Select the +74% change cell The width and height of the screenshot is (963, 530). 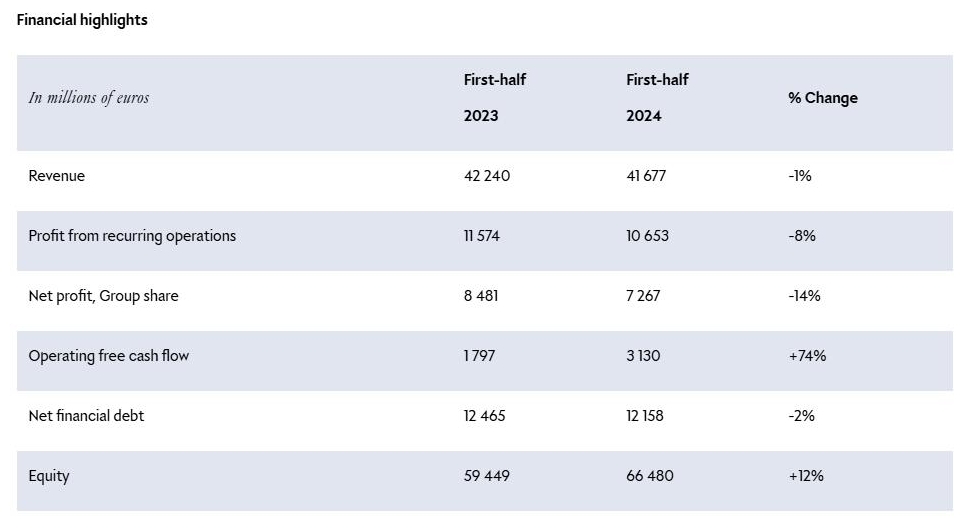point(807,356)
